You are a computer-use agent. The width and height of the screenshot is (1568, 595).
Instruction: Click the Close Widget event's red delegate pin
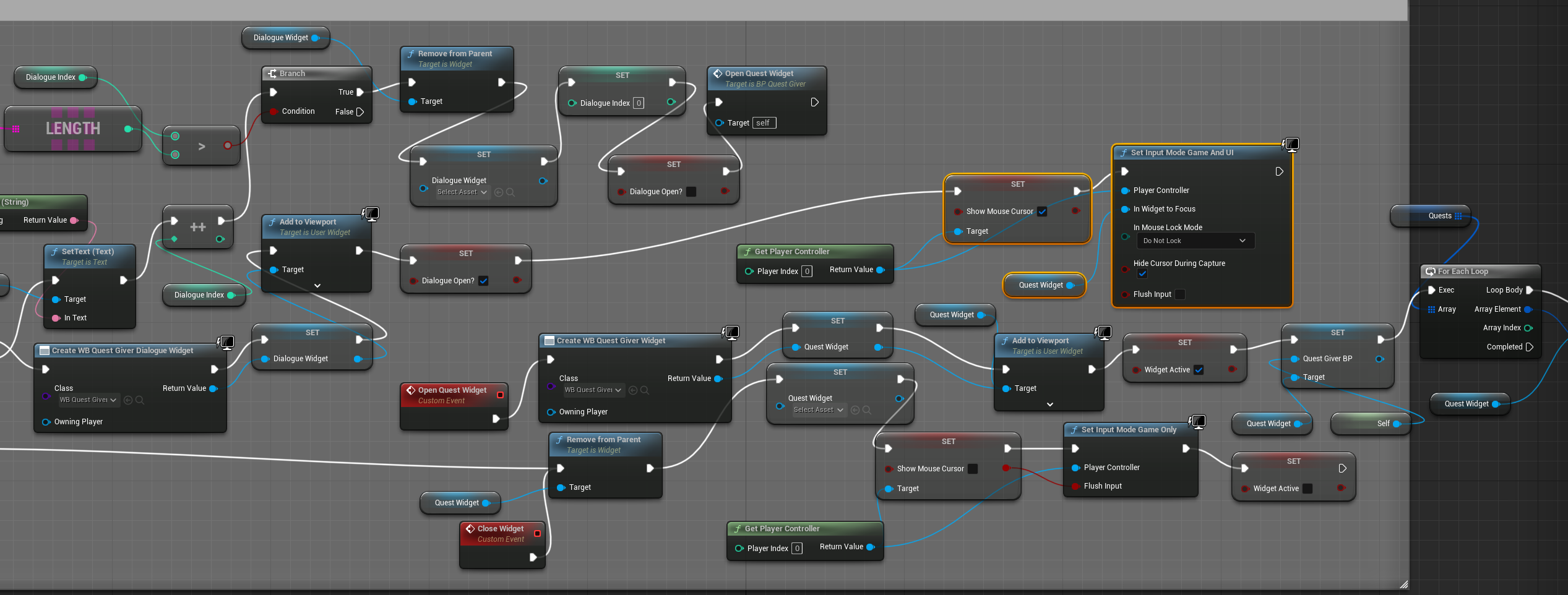(537, 533)
